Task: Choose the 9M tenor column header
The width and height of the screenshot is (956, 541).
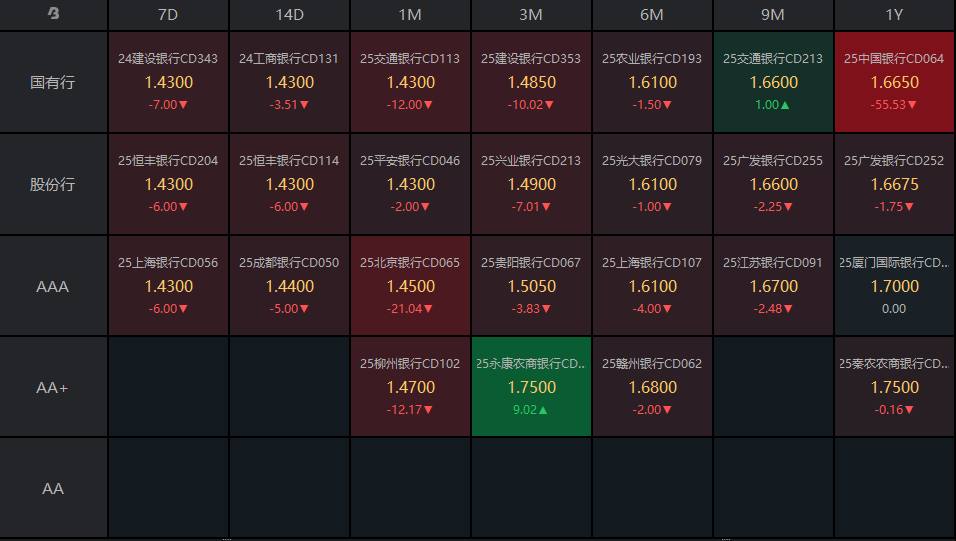Action: pyautogui.click(x=773, y=15)
